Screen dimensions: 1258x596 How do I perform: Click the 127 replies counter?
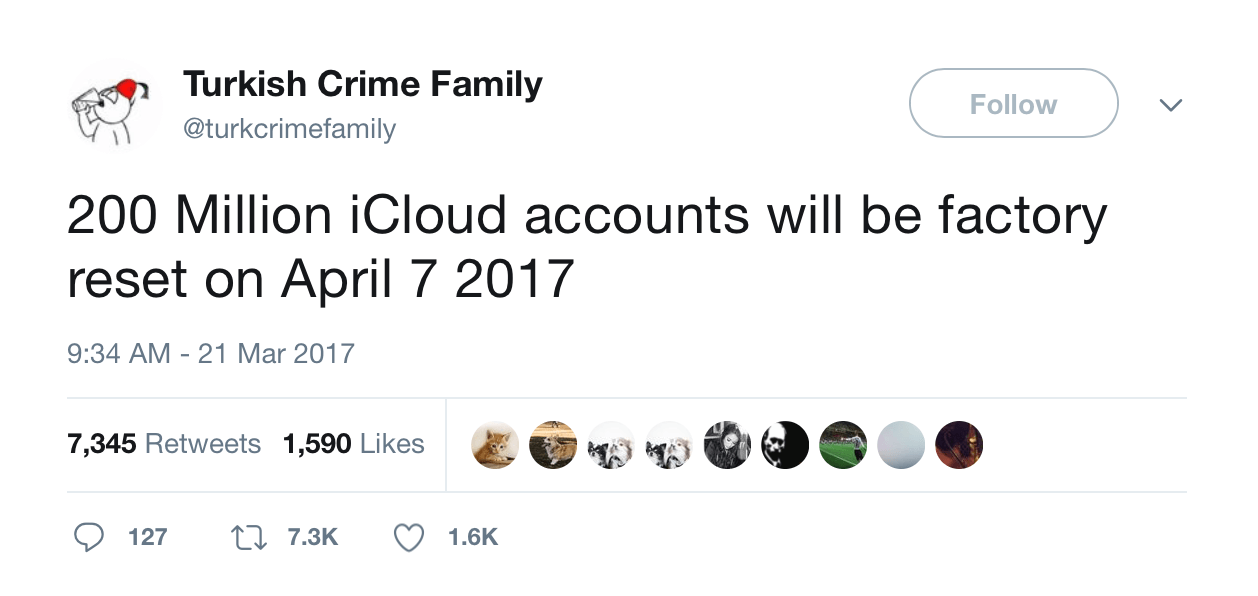click(148, 537)
